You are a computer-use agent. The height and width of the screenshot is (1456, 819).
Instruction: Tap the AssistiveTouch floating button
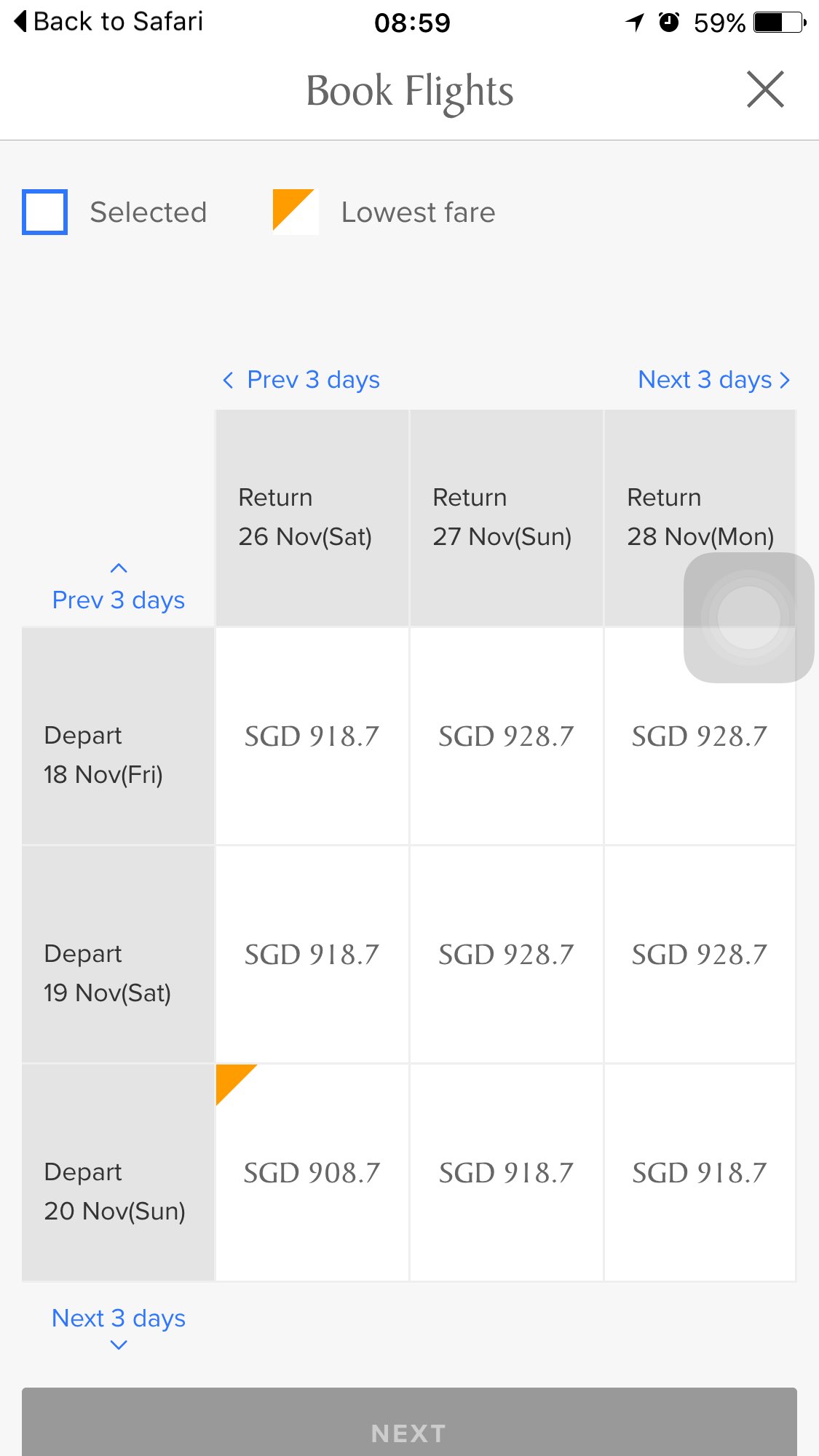[x=748, y=617]
